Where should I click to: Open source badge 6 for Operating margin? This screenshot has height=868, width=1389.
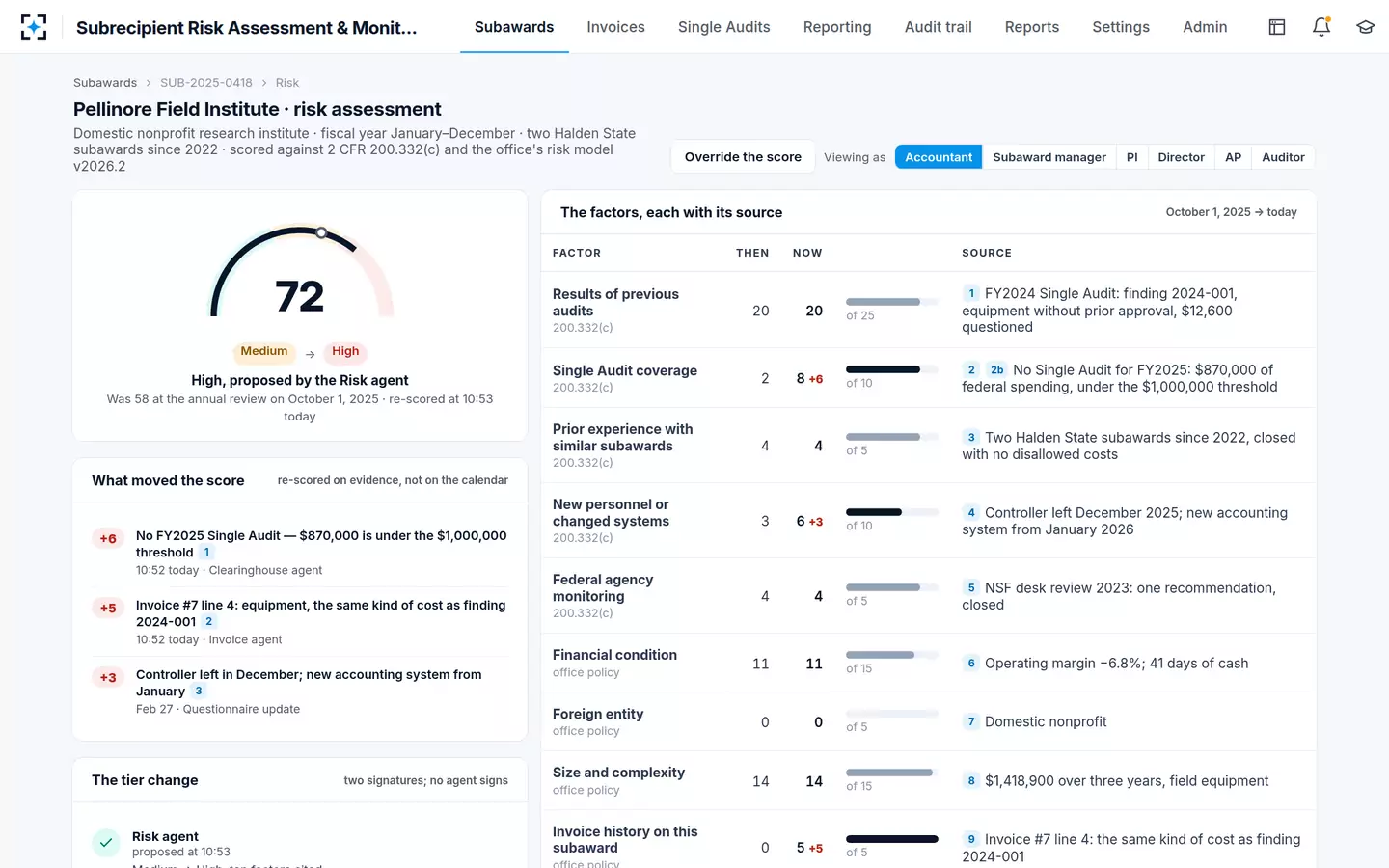tap(971, 663)
